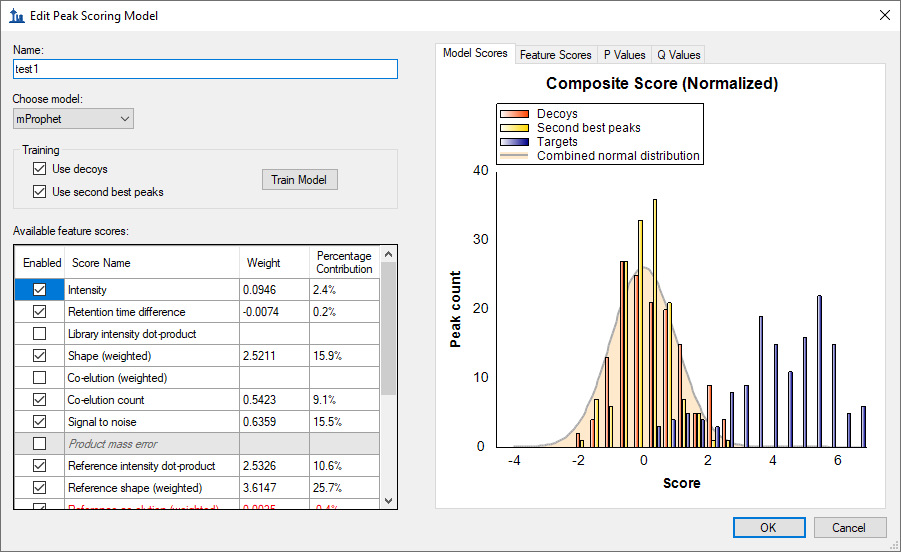
Task: Click the Name field containing test1
Action: click(205, 69)
